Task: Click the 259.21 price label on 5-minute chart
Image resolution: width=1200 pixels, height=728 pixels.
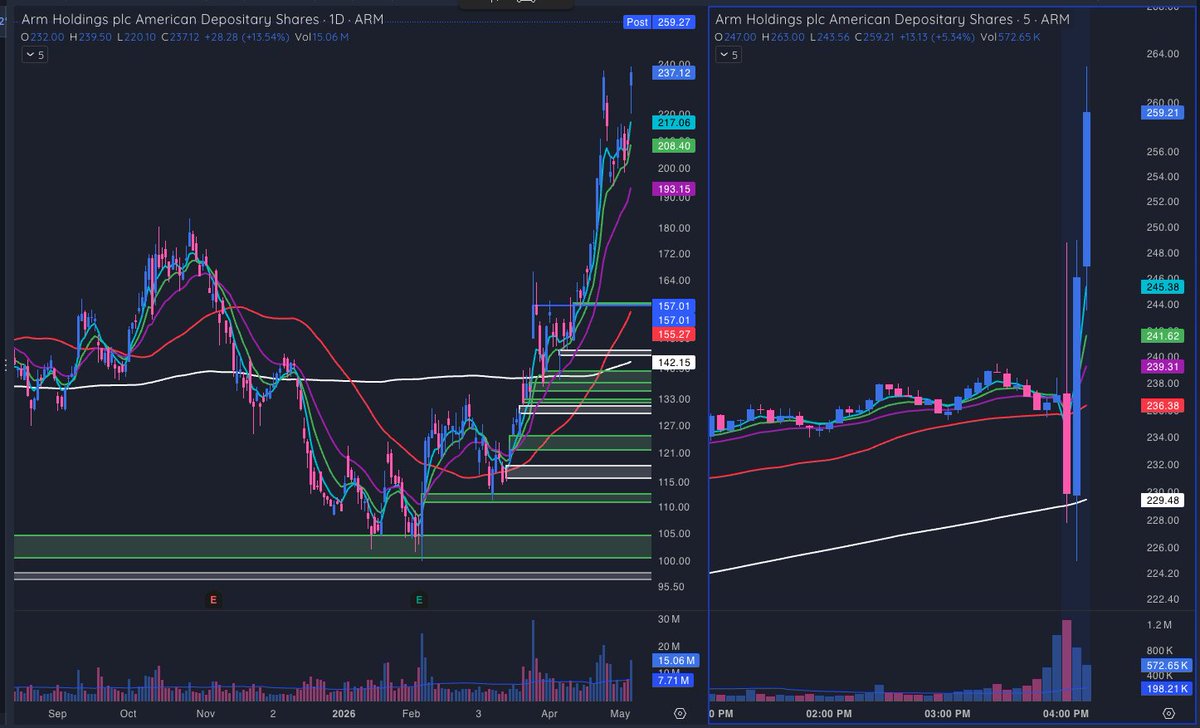Action: (1161, 113)
